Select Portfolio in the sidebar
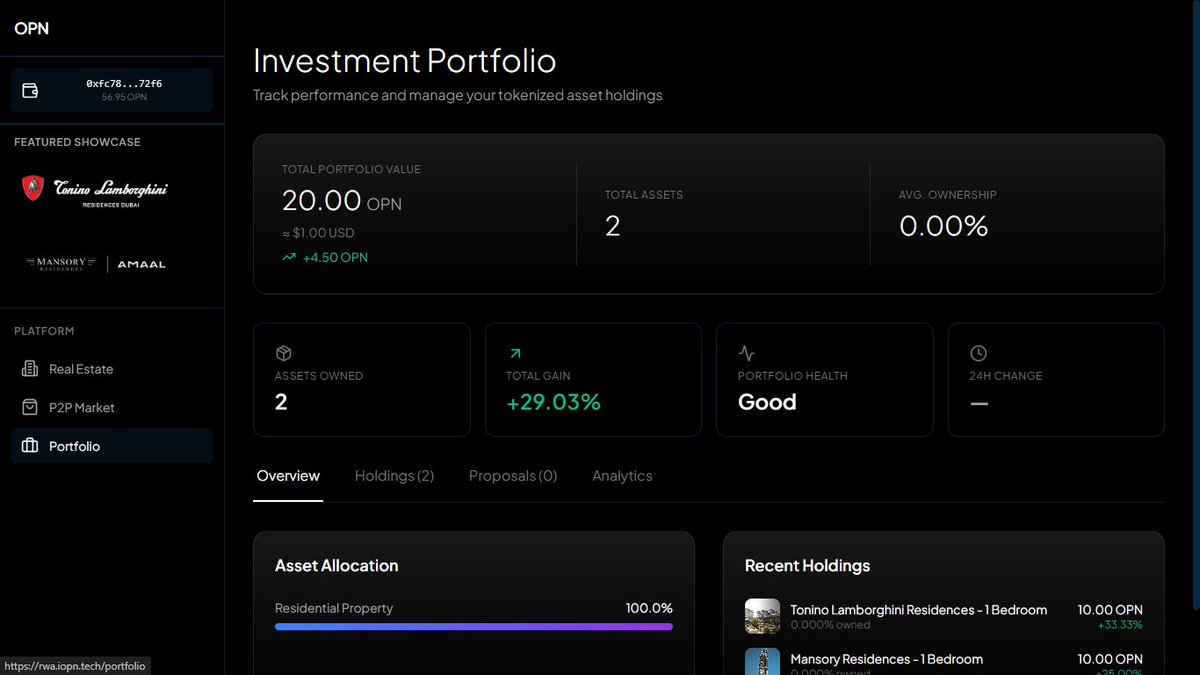Viewport: 1200px width, 675px height. [x=112, y=446]
